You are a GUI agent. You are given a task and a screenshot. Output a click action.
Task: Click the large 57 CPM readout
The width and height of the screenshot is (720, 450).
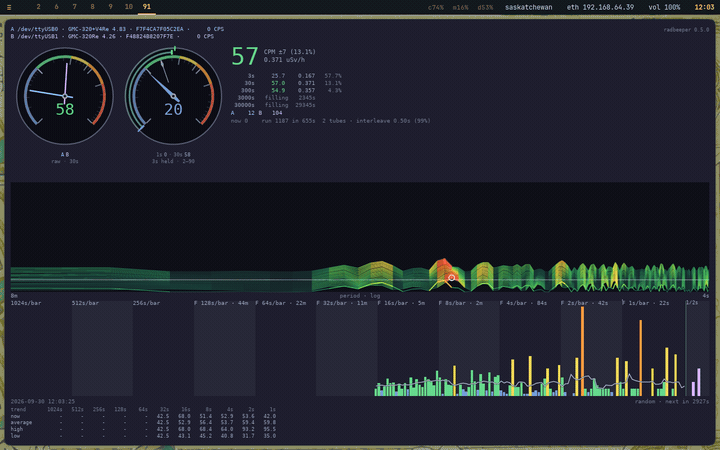244,56
